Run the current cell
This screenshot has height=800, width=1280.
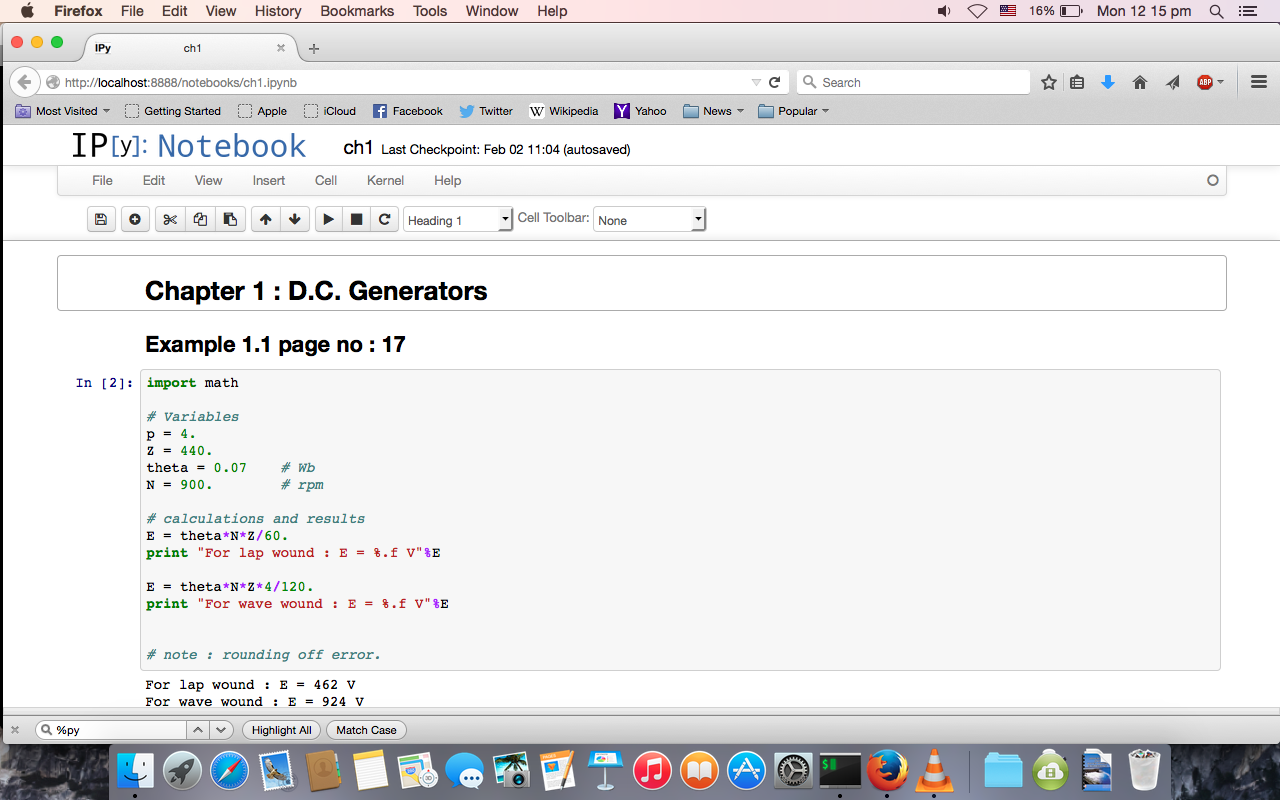point(328,220)
